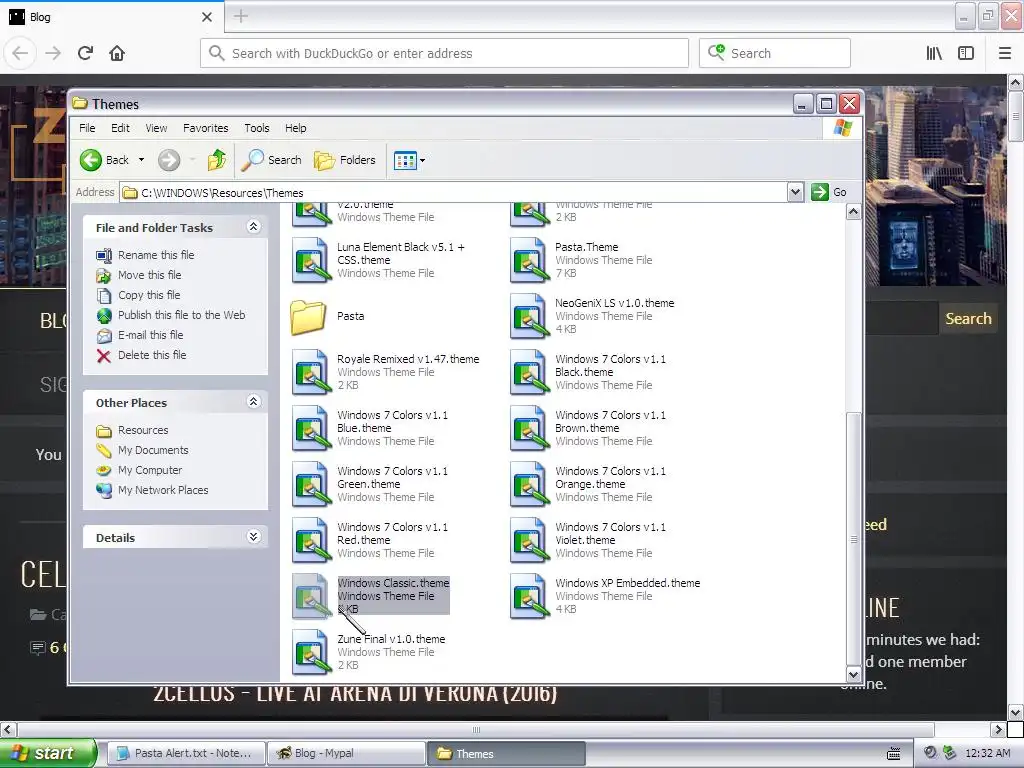
Task: Open the Tools menu
Action: (257, 128)
